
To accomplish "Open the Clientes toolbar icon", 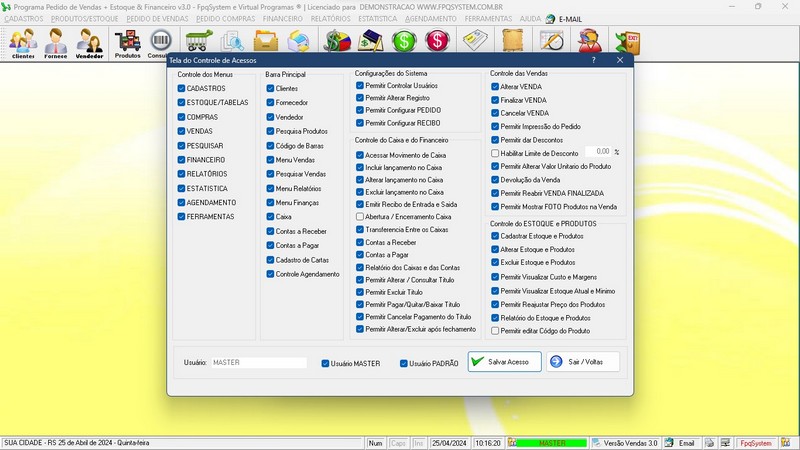I will tap(23, 43).
